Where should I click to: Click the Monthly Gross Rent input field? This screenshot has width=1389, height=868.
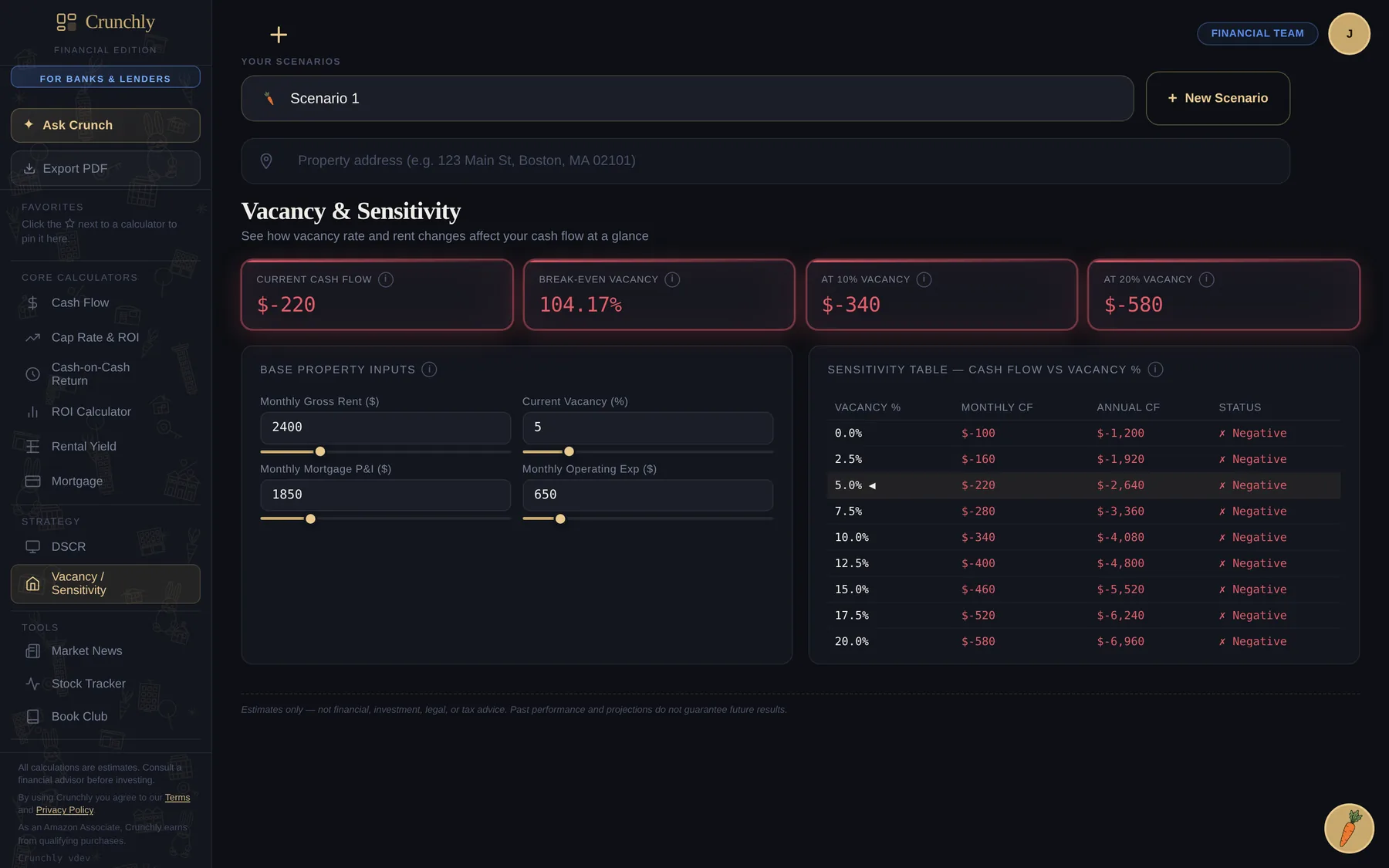point(385,427)
